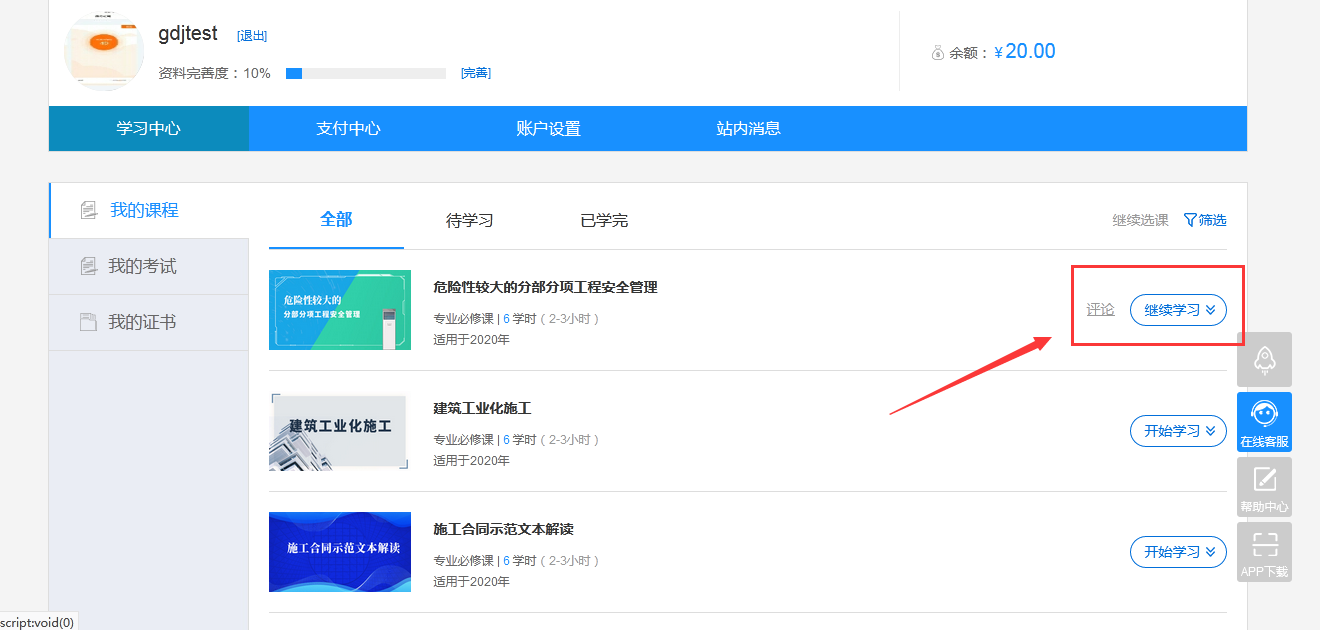Switch to the 待学习 tab
This screenshot has width=1320, height=630.
pyautogui.click(x=469, y=220)
